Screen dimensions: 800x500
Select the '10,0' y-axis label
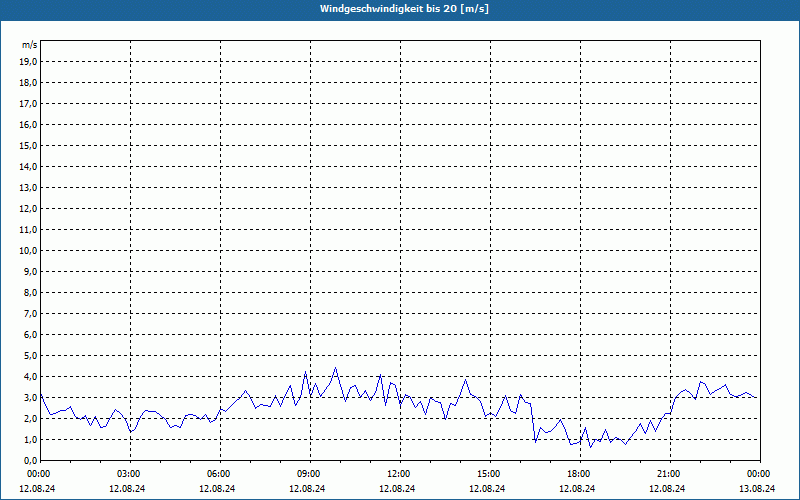pyautogui.click(x=28, y=251)
